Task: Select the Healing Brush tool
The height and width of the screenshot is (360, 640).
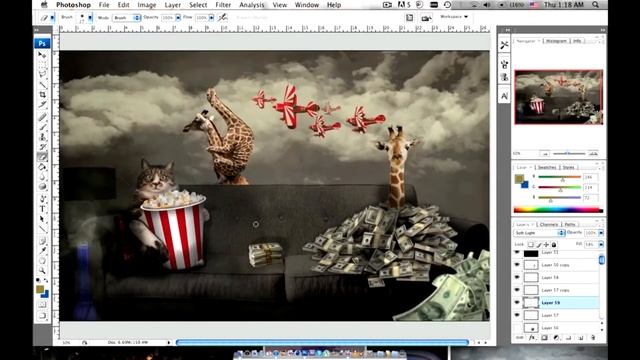Action: coord(42,117)
